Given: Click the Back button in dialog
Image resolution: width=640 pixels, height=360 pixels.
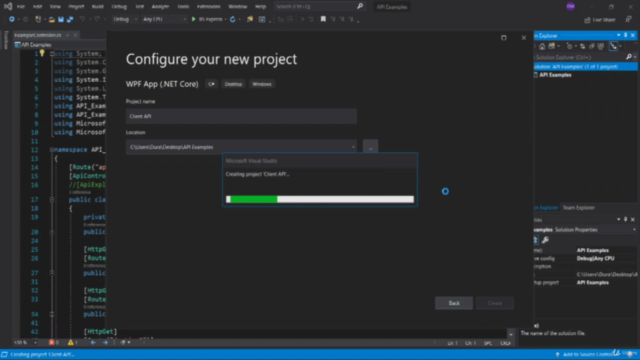Looking at the screenshot, I should [454, 303].
